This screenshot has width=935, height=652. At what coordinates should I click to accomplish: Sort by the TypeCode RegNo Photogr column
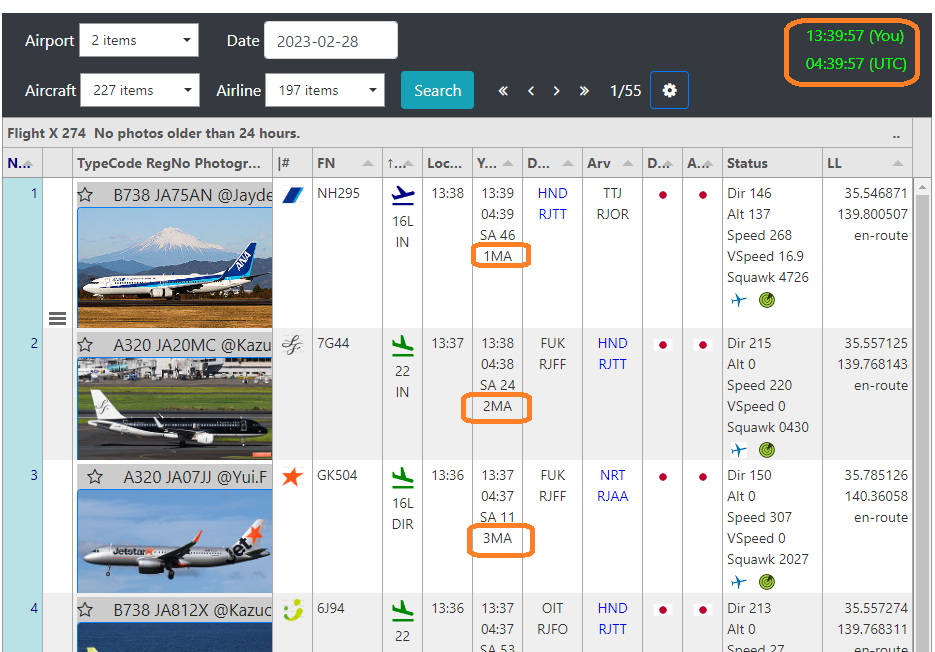pos(173,163)
